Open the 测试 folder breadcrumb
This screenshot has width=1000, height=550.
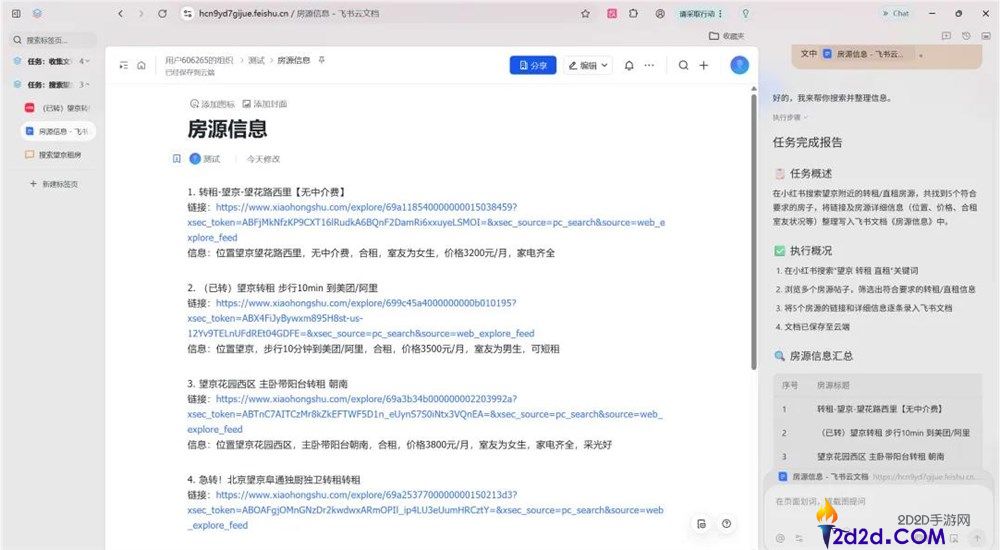(x=256, y=60)
